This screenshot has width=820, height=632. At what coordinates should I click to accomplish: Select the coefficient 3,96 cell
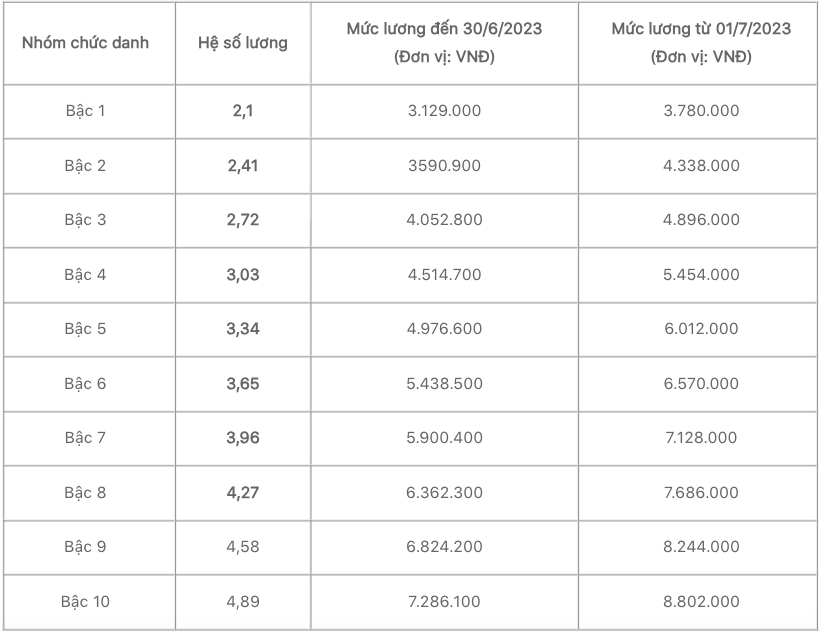click(x=243, y=438)
